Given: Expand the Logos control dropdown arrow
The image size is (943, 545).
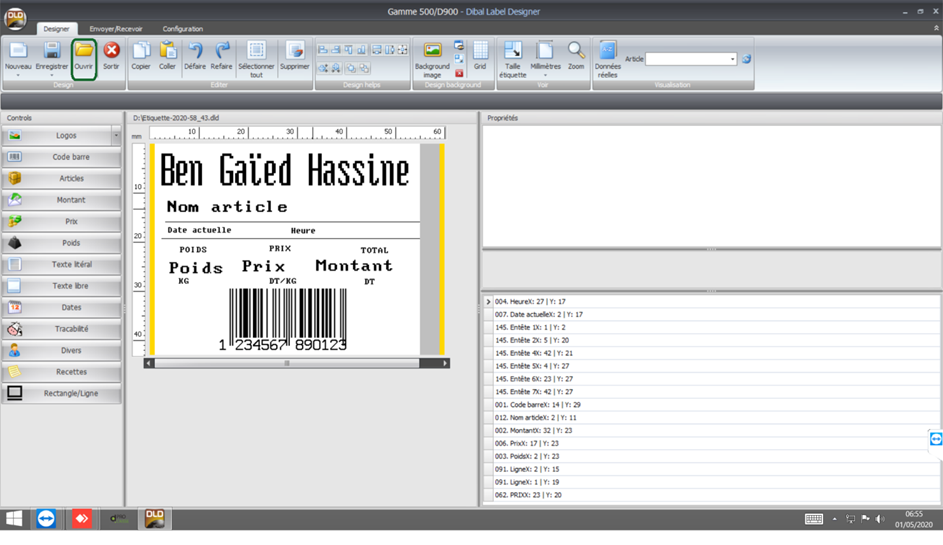Looking at the screenshot, I should click(x=116, y=136).
